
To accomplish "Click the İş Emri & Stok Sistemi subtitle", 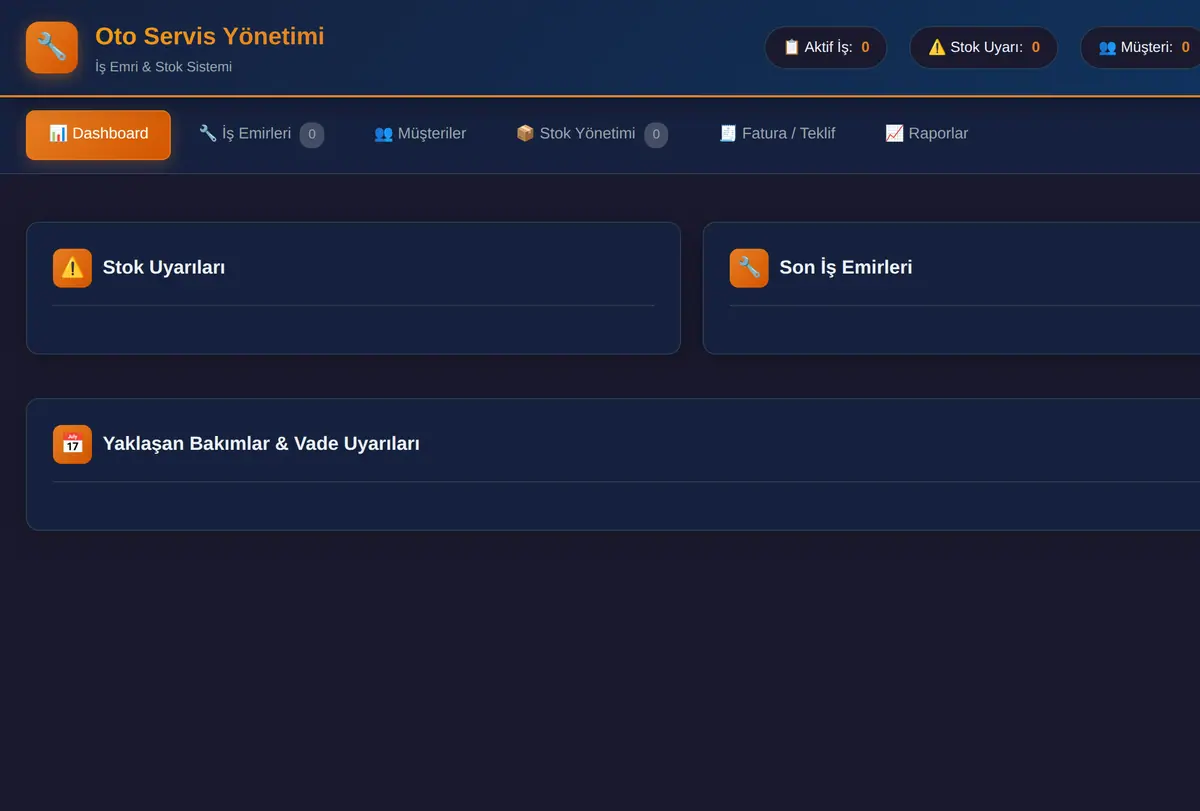I will pyautogui.click(x=163, y=67).
